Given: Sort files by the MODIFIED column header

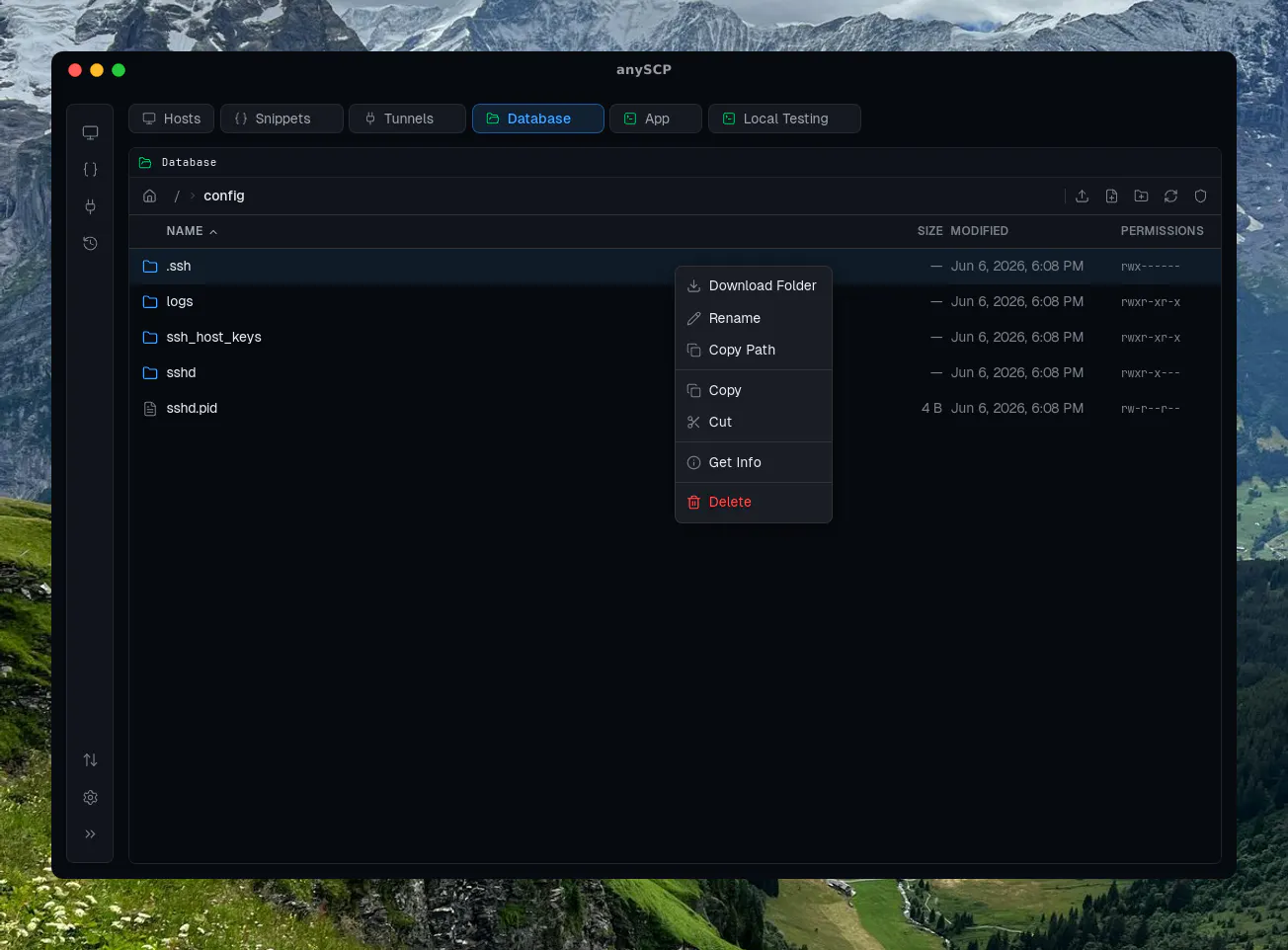Looking at the screenshot, I should [980, 231].
